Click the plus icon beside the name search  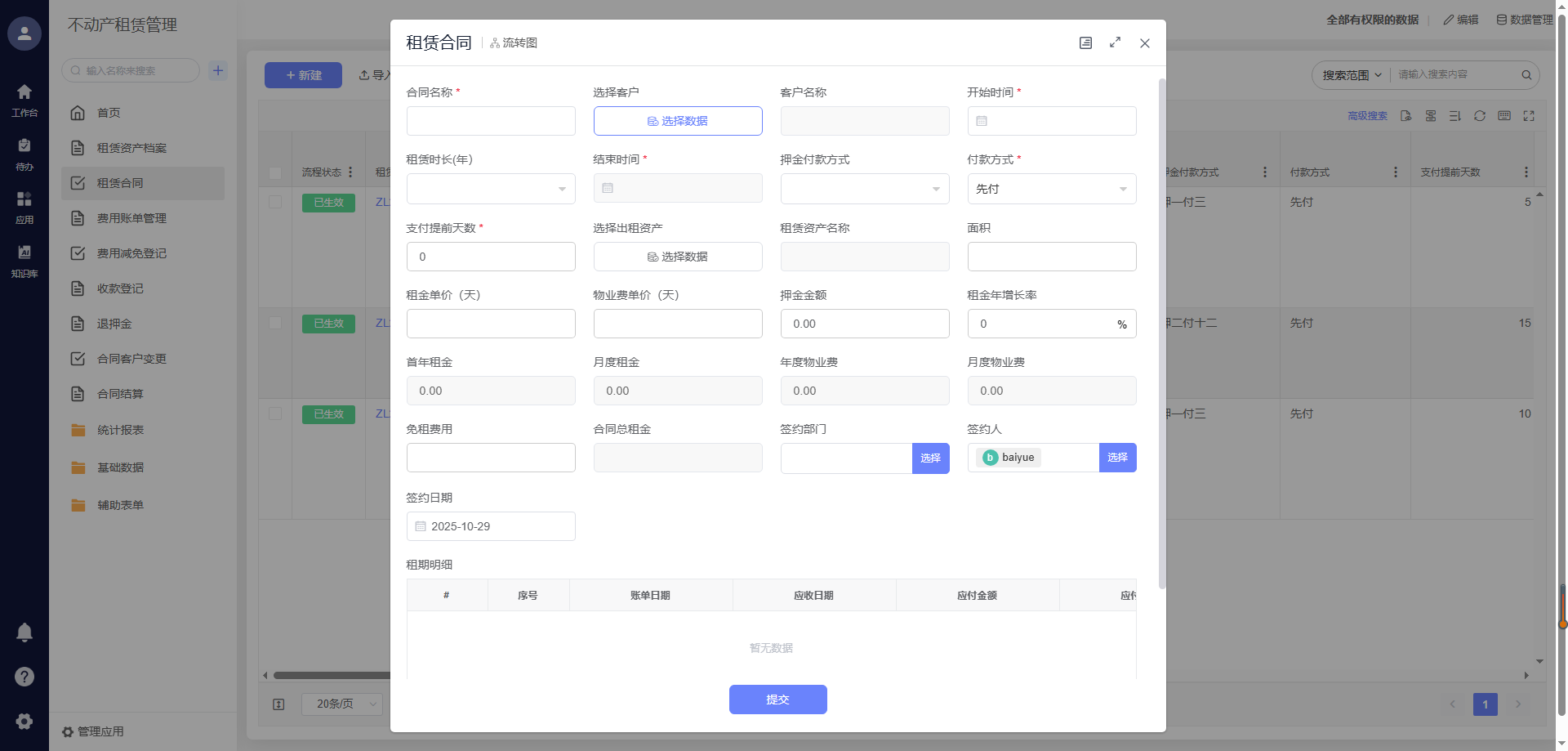click(x=218, y=71)
